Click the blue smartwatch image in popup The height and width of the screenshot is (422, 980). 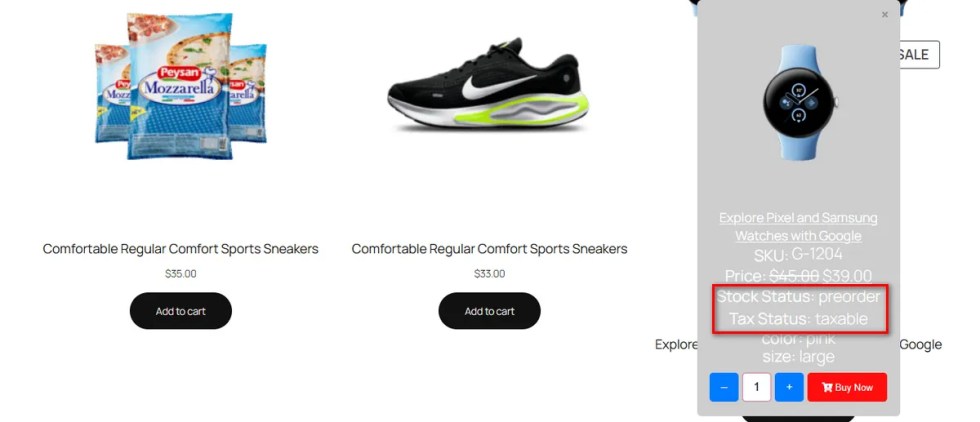[x=798, y=103]
